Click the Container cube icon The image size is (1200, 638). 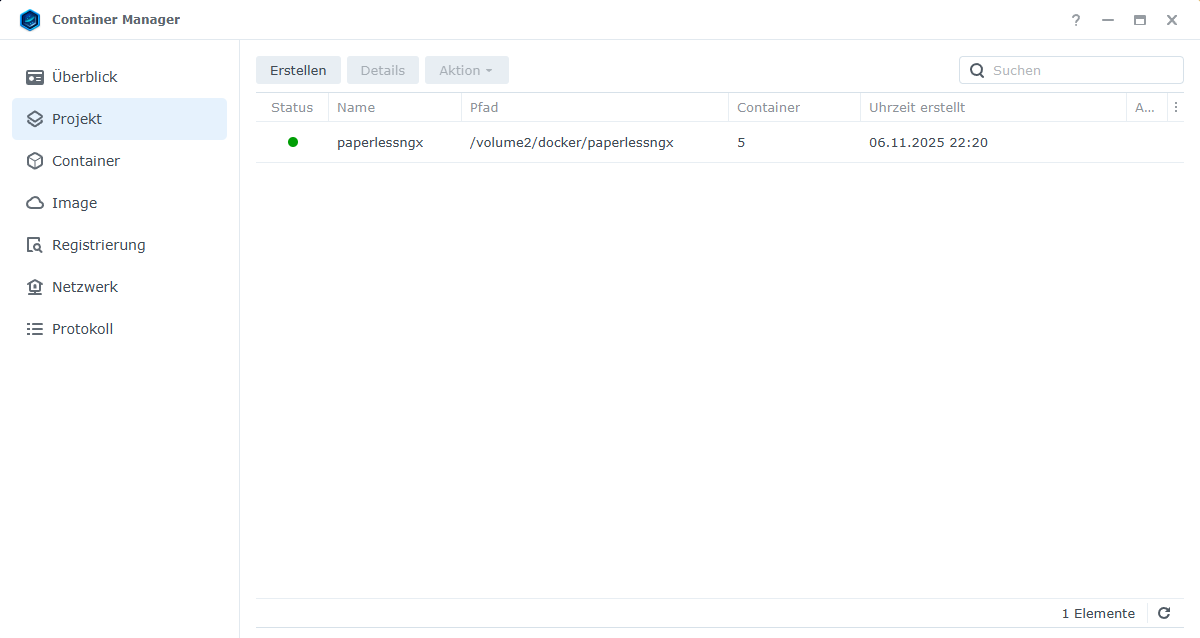(35, 161)
